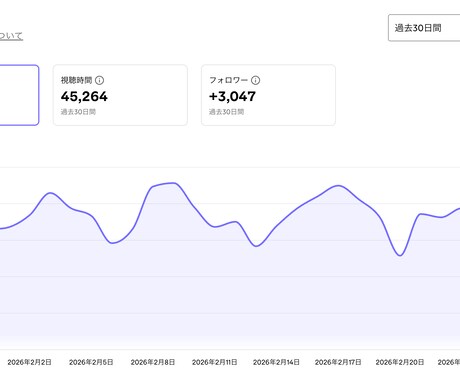Image resolution: width=460 pixels, height=380 pixels.
Task: Click the 2026年2月20日 axis label
Action: pos(400,362)
